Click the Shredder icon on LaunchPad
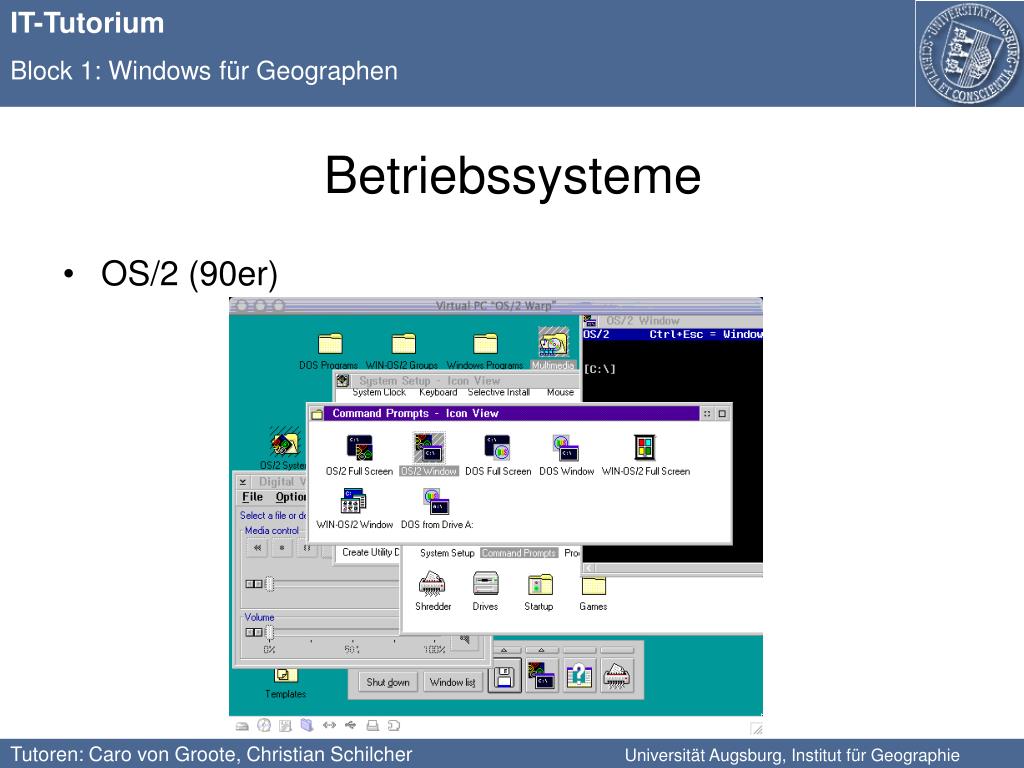This screenshot has width=1024, height=768. [616, 677]
